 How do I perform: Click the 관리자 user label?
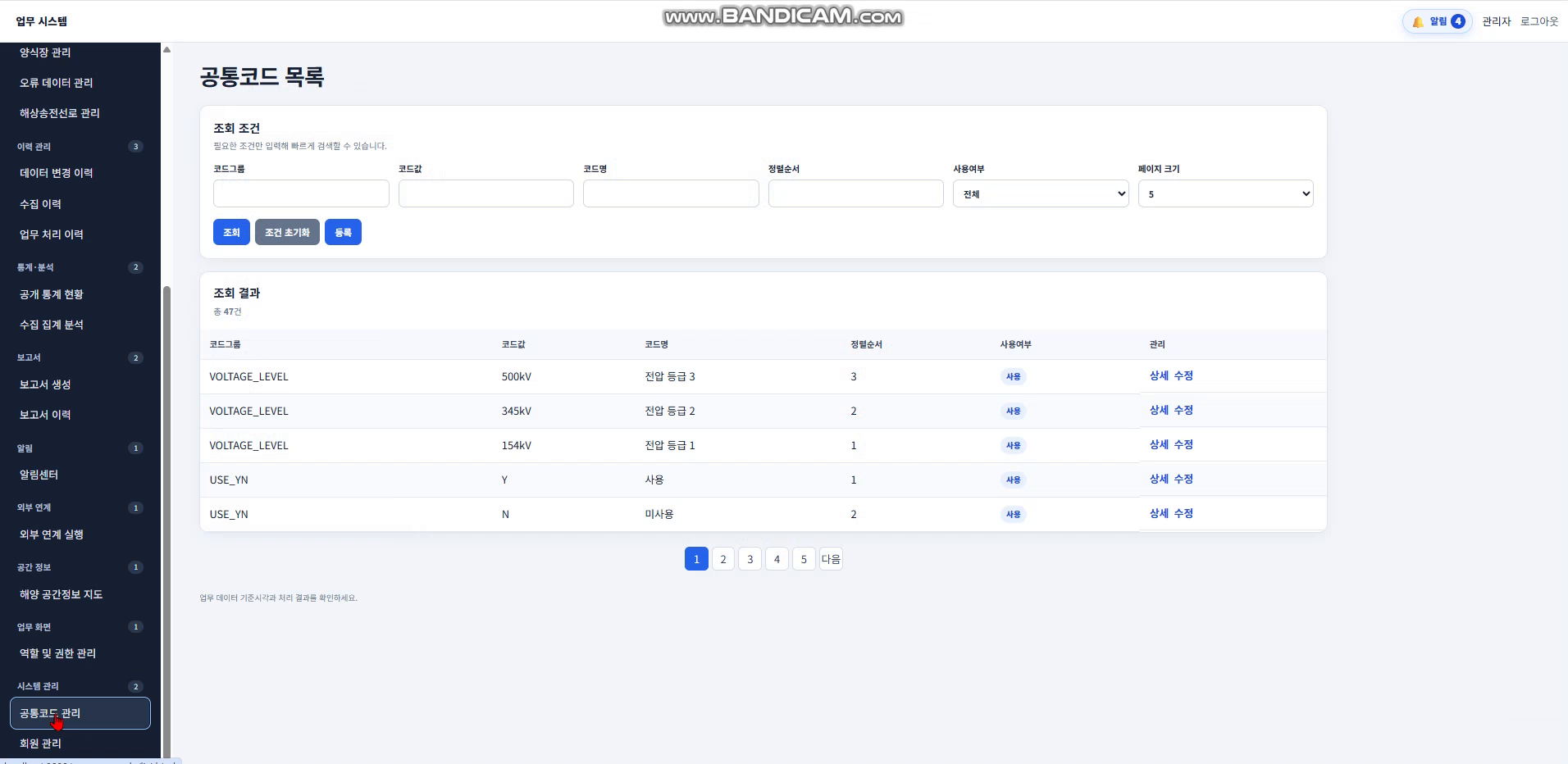(x=1496, y=21)
